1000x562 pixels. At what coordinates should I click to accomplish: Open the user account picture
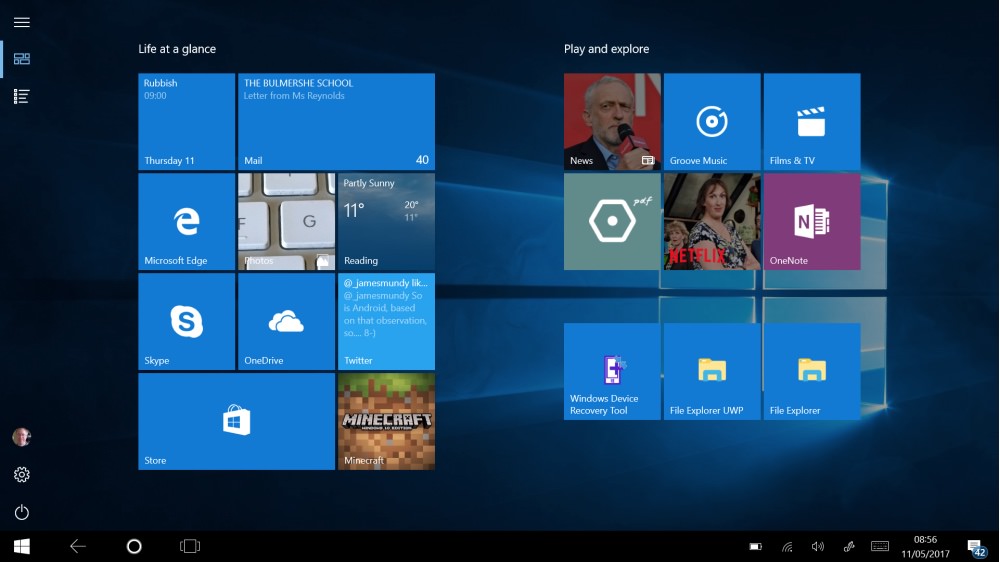pyautogui.click(x=22, y=437)
